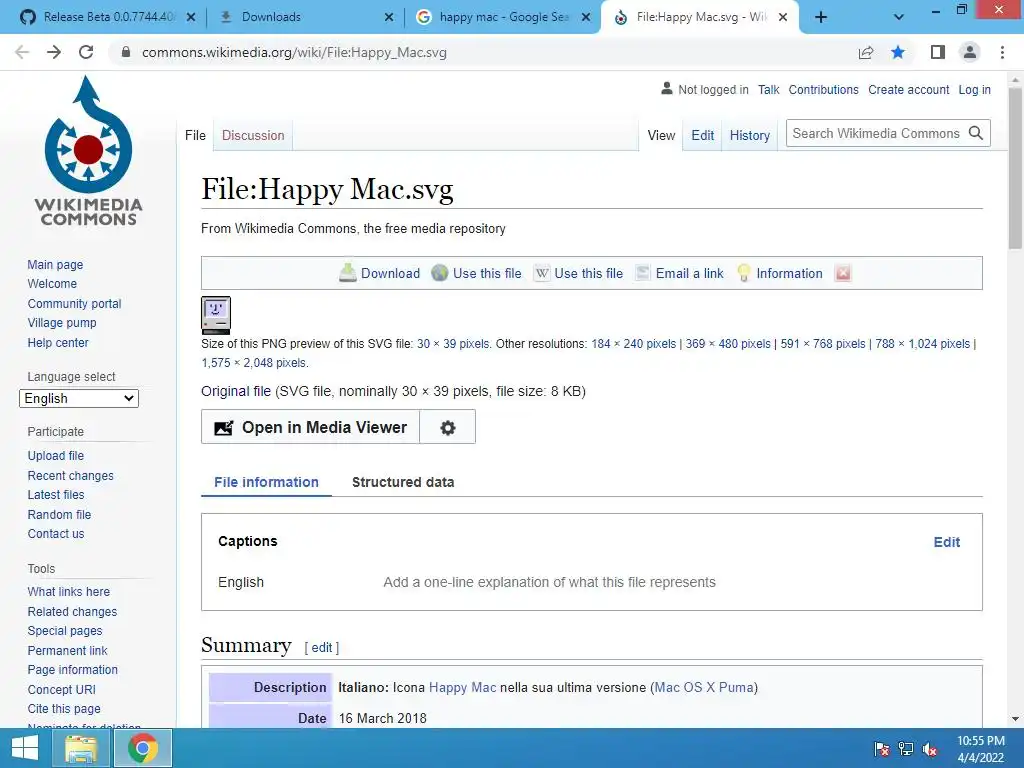Click the share page icon in address bar
The width and height of the screenshot is (1024, 768).
coord(866,52)
